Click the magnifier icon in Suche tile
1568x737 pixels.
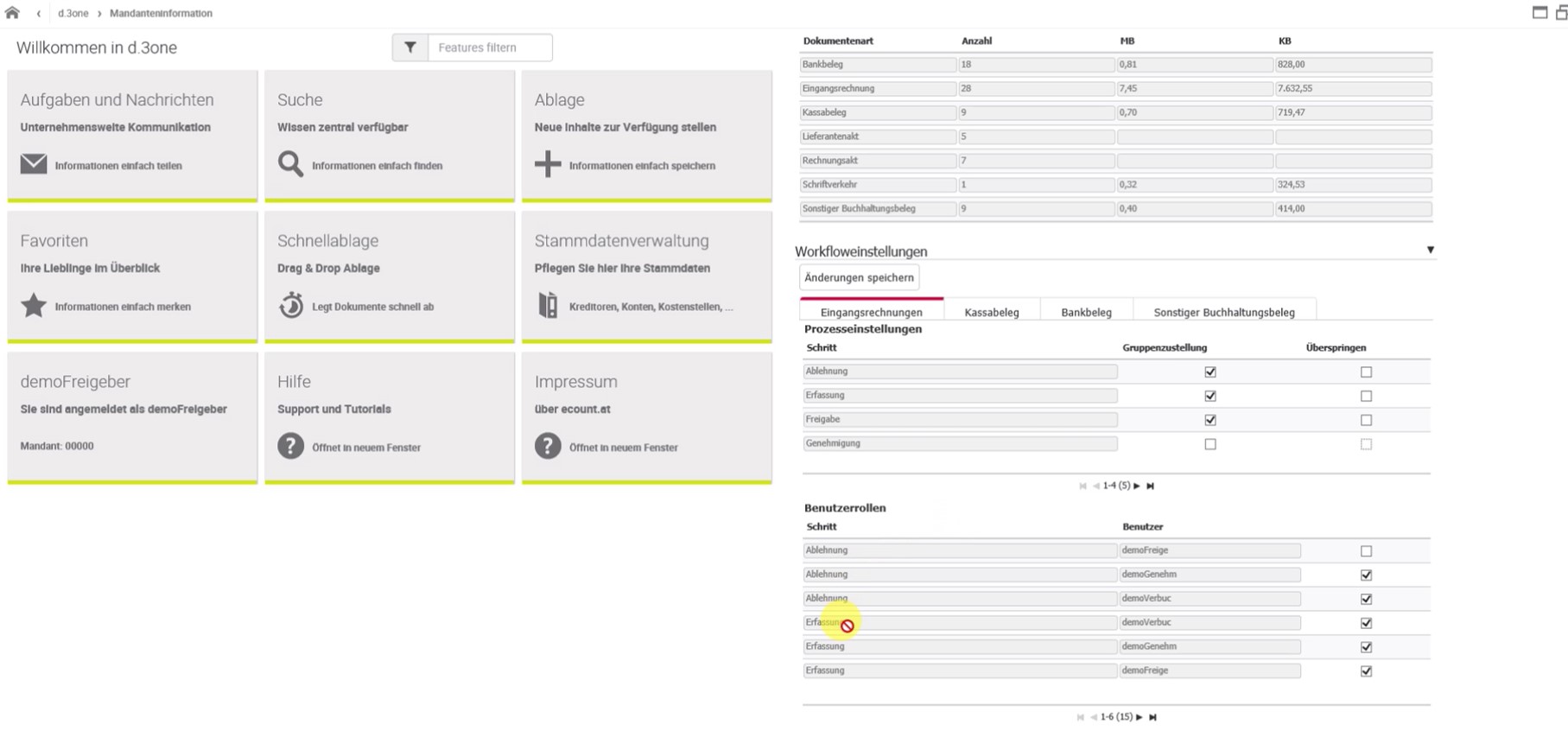[x=290, y=164]
